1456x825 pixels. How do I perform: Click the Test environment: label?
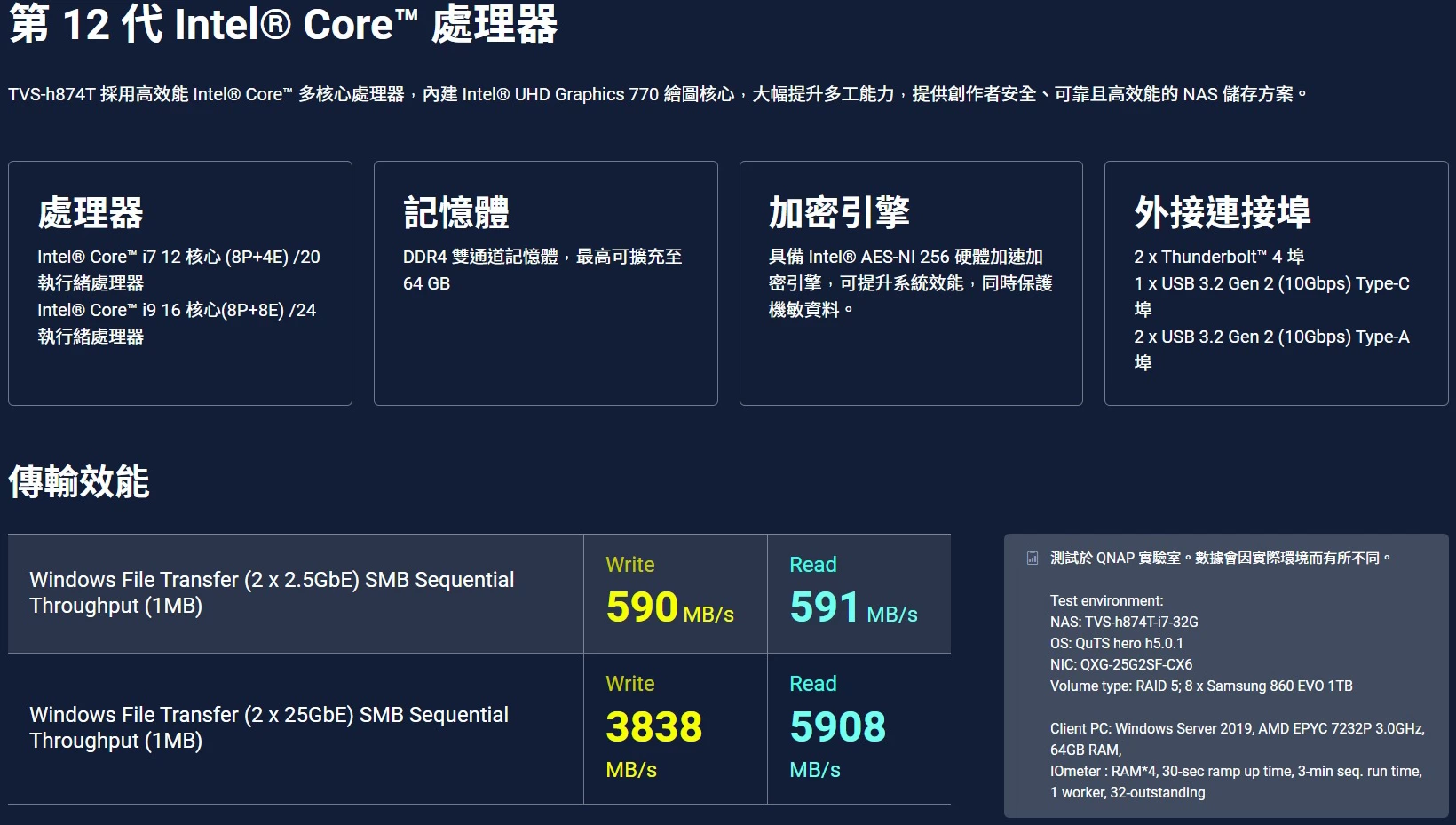pyautogui.click(x=1106, y=600)
